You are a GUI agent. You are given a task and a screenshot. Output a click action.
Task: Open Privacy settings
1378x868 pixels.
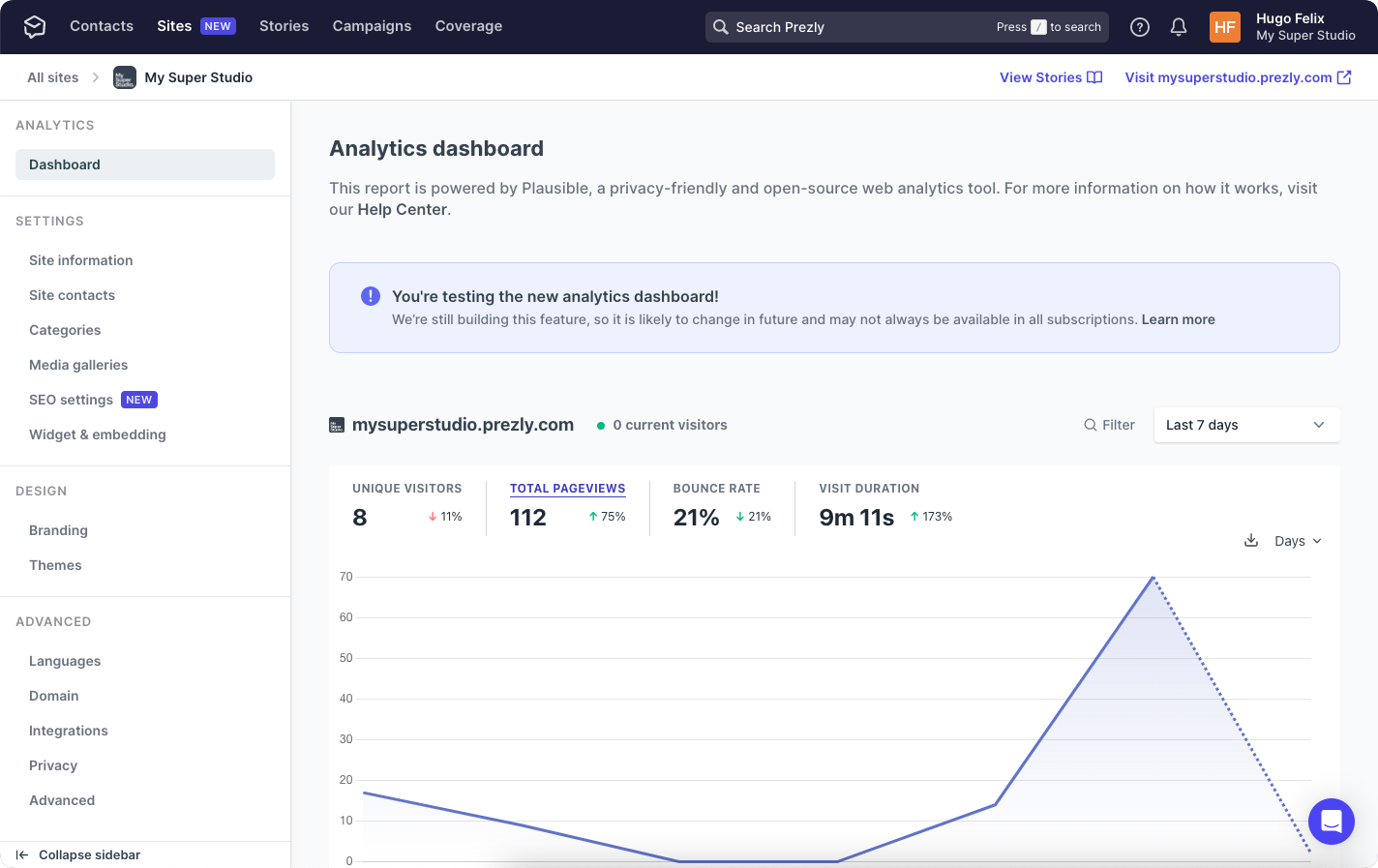[x=53, y=765]
